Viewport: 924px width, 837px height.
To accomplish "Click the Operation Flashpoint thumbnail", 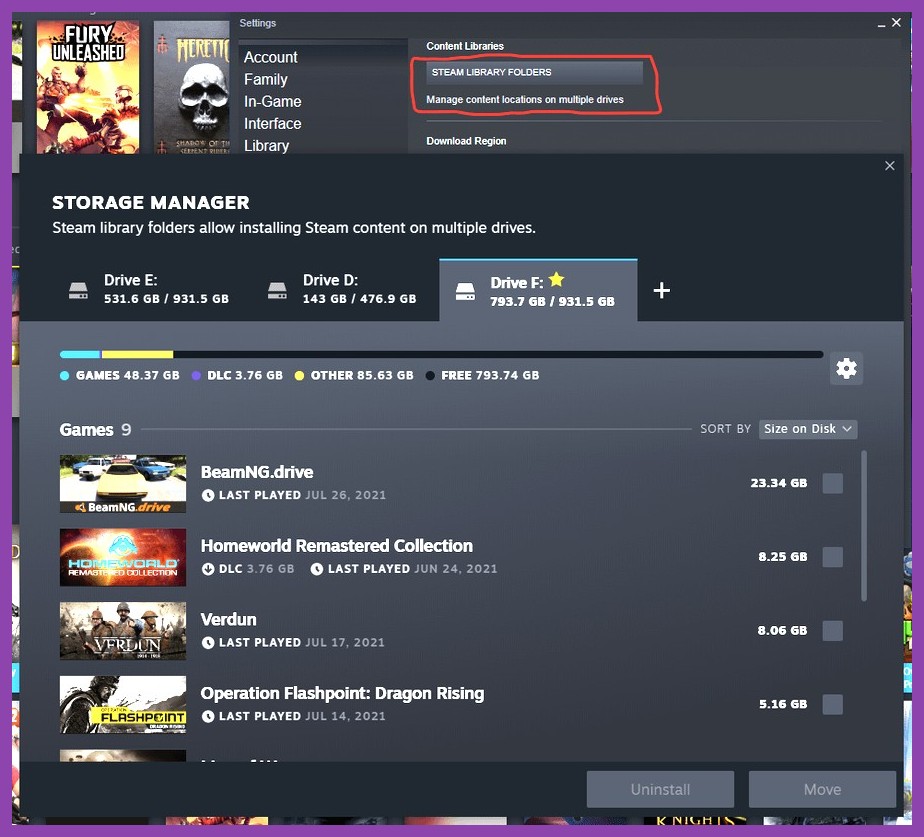I will point(123,704).
